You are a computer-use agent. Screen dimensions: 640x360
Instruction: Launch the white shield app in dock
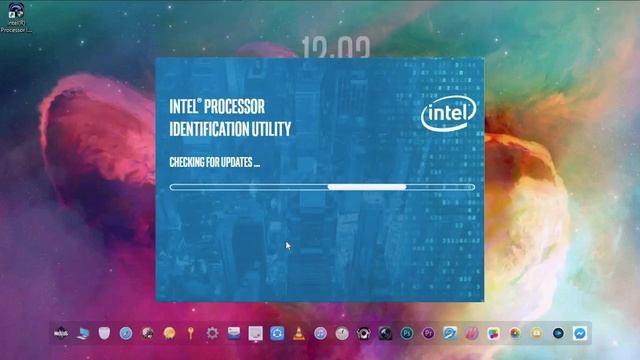(104, 333)
